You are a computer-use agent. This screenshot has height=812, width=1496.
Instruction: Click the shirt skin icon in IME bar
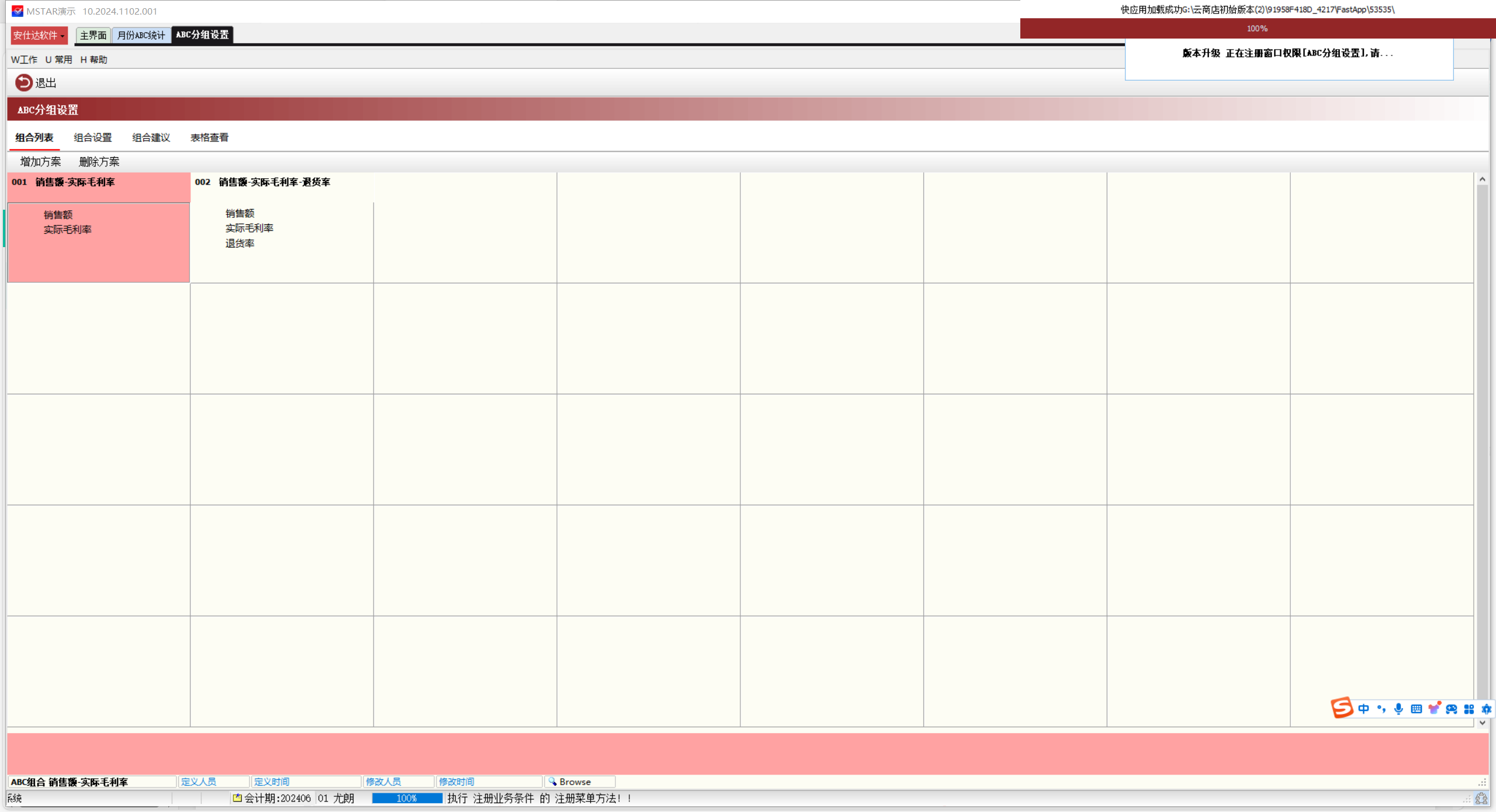[1434, 709]
